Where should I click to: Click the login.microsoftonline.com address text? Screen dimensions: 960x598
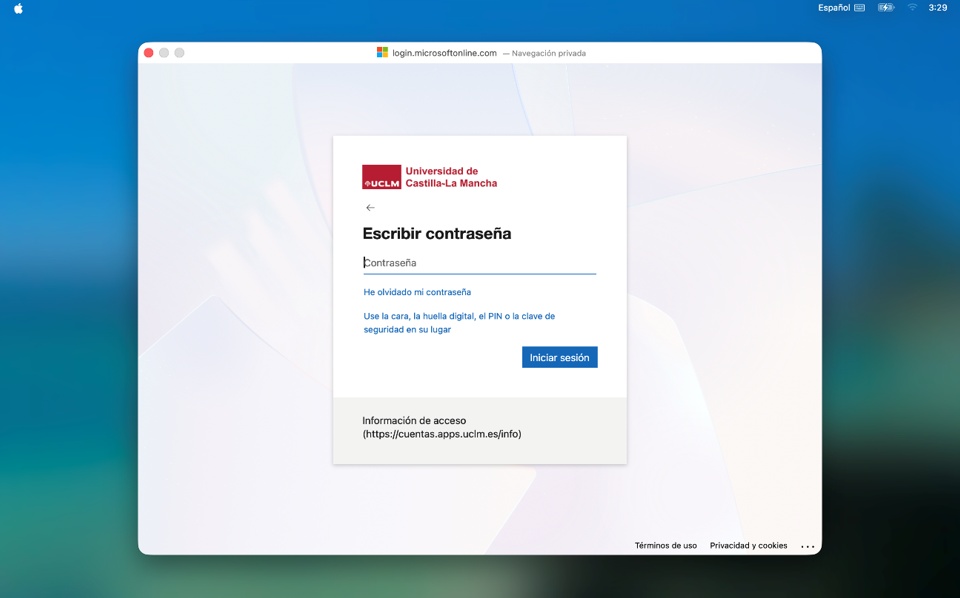[x=444, y=53]
